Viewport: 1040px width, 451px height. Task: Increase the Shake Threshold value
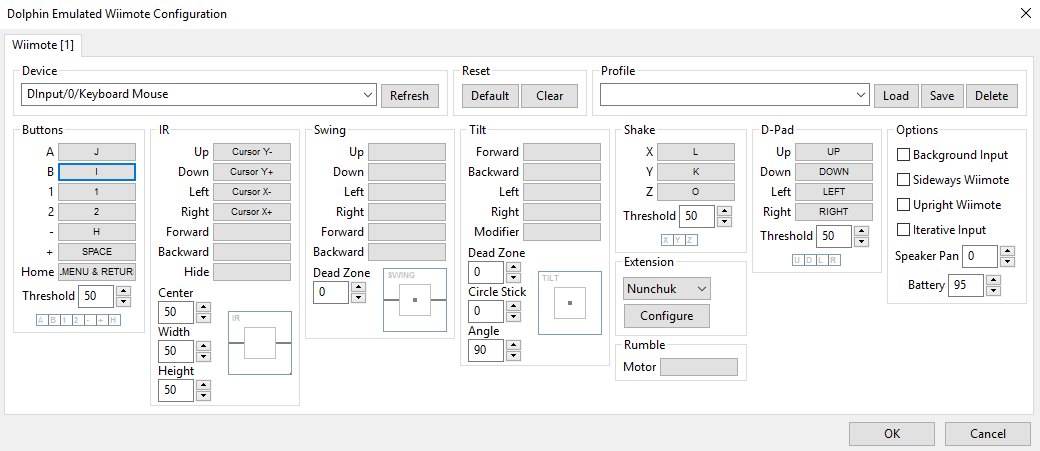725,211
